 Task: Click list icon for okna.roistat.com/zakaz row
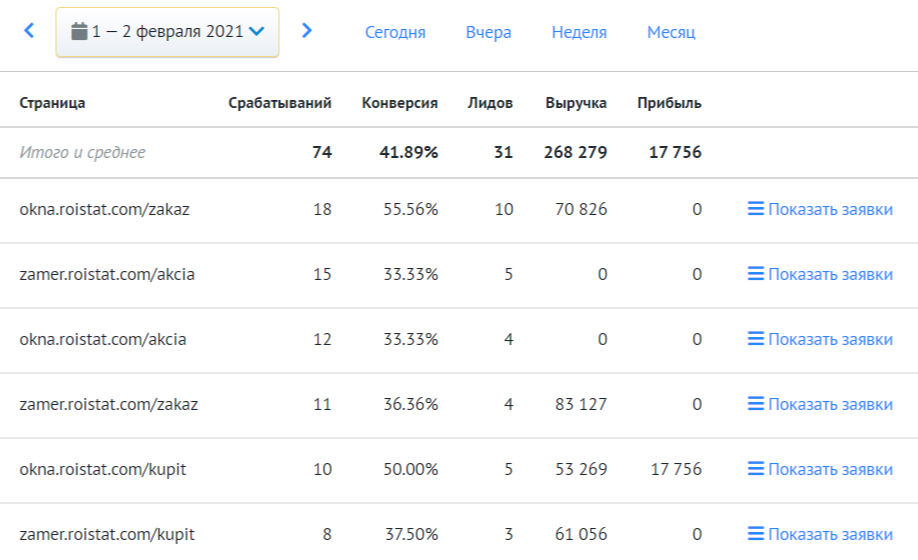pyautogui.click(x=756, y=209)
